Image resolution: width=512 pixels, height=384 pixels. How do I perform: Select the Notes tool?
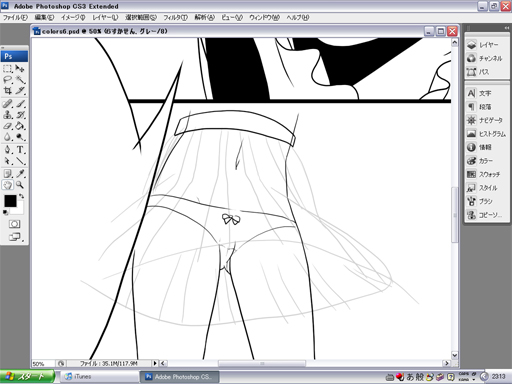click(8, 174)
